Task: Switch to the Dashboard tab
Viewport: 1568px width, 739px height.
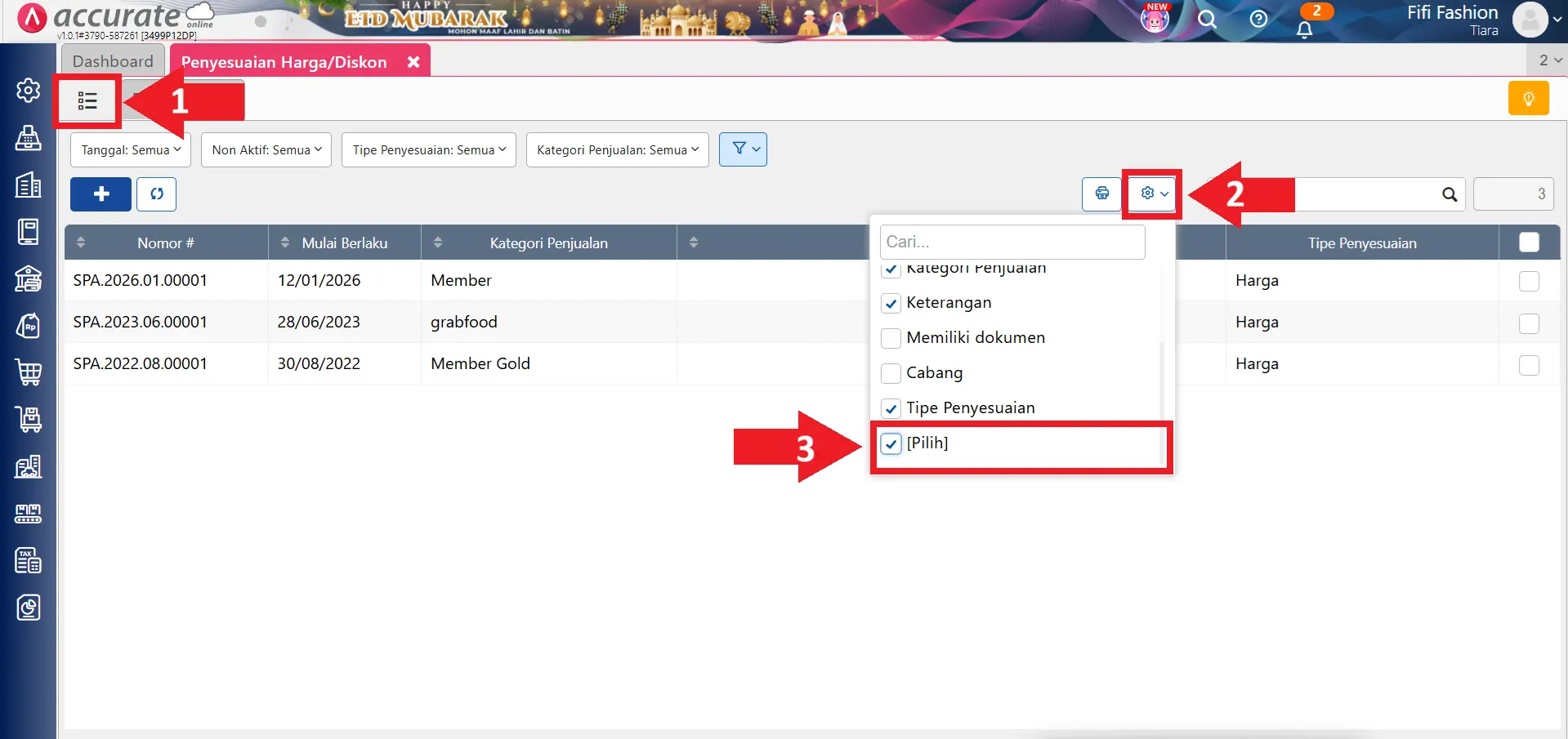Action: 113,61
